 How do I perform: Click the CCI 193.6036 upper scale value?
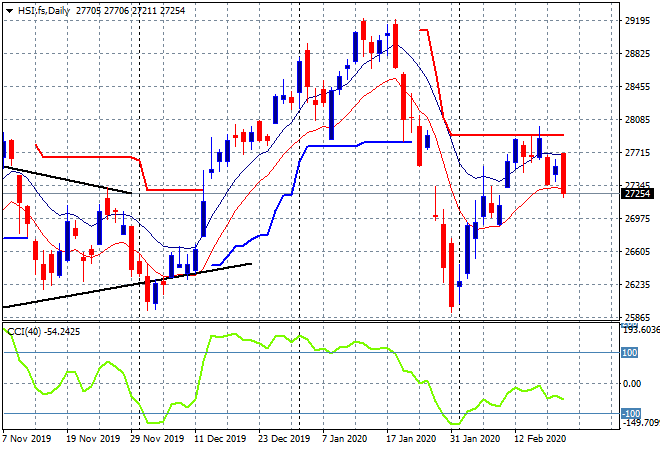pyautogui.click(x=641, y=329)
